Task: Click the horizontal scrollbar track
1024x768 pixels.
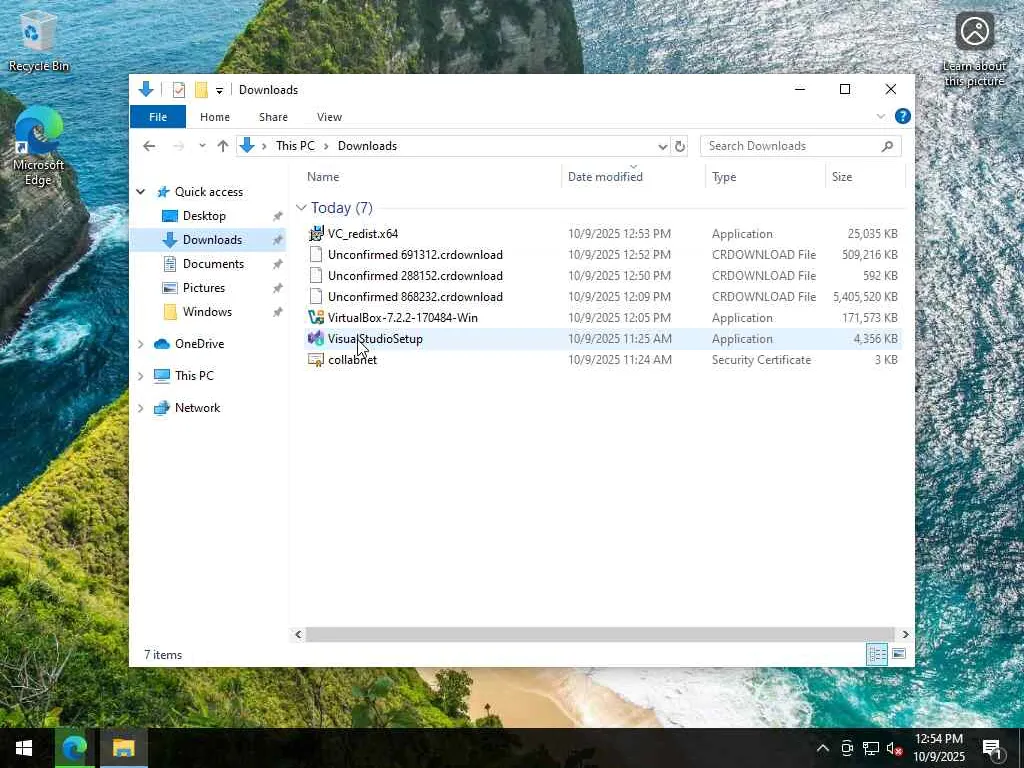Action: point(600,634)
